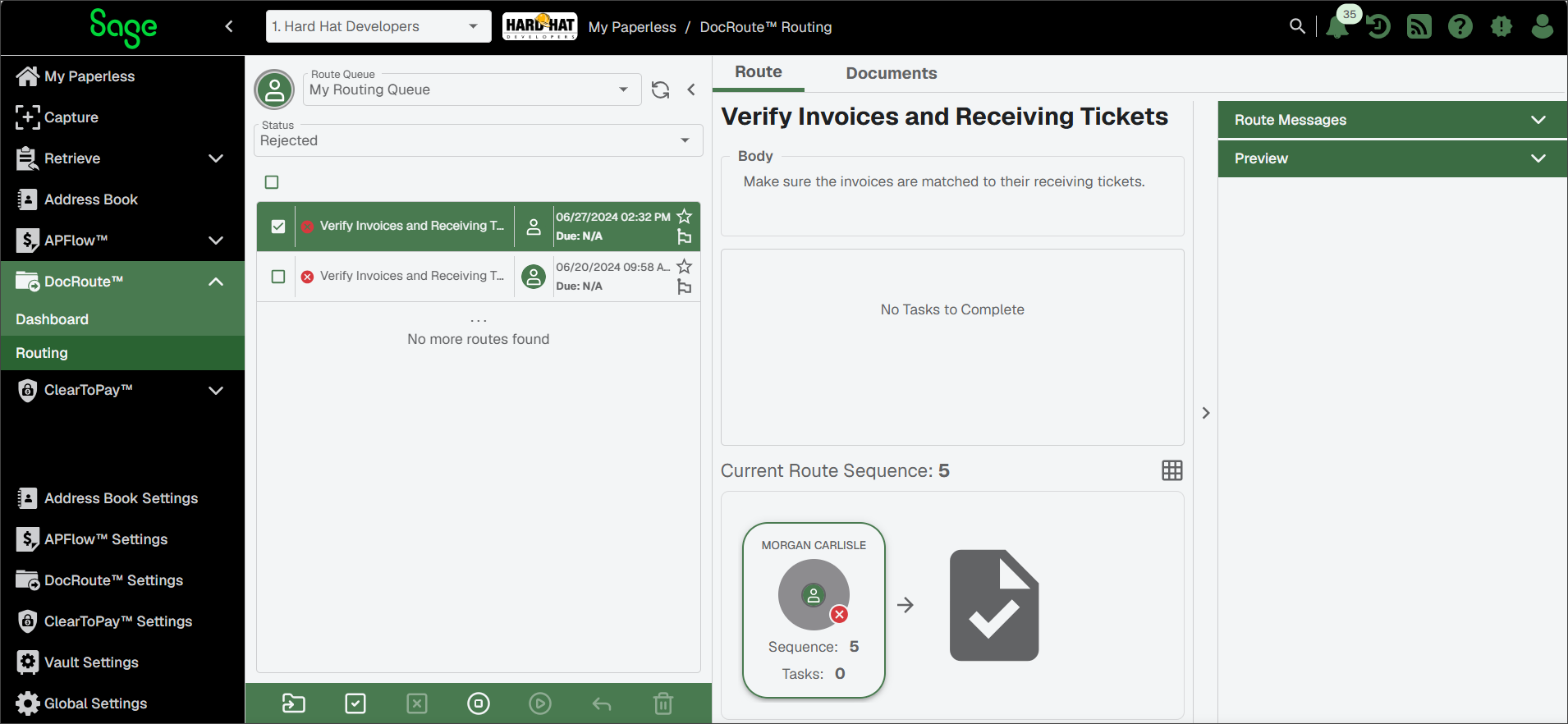Expand the right side panel arrow

1206,413
